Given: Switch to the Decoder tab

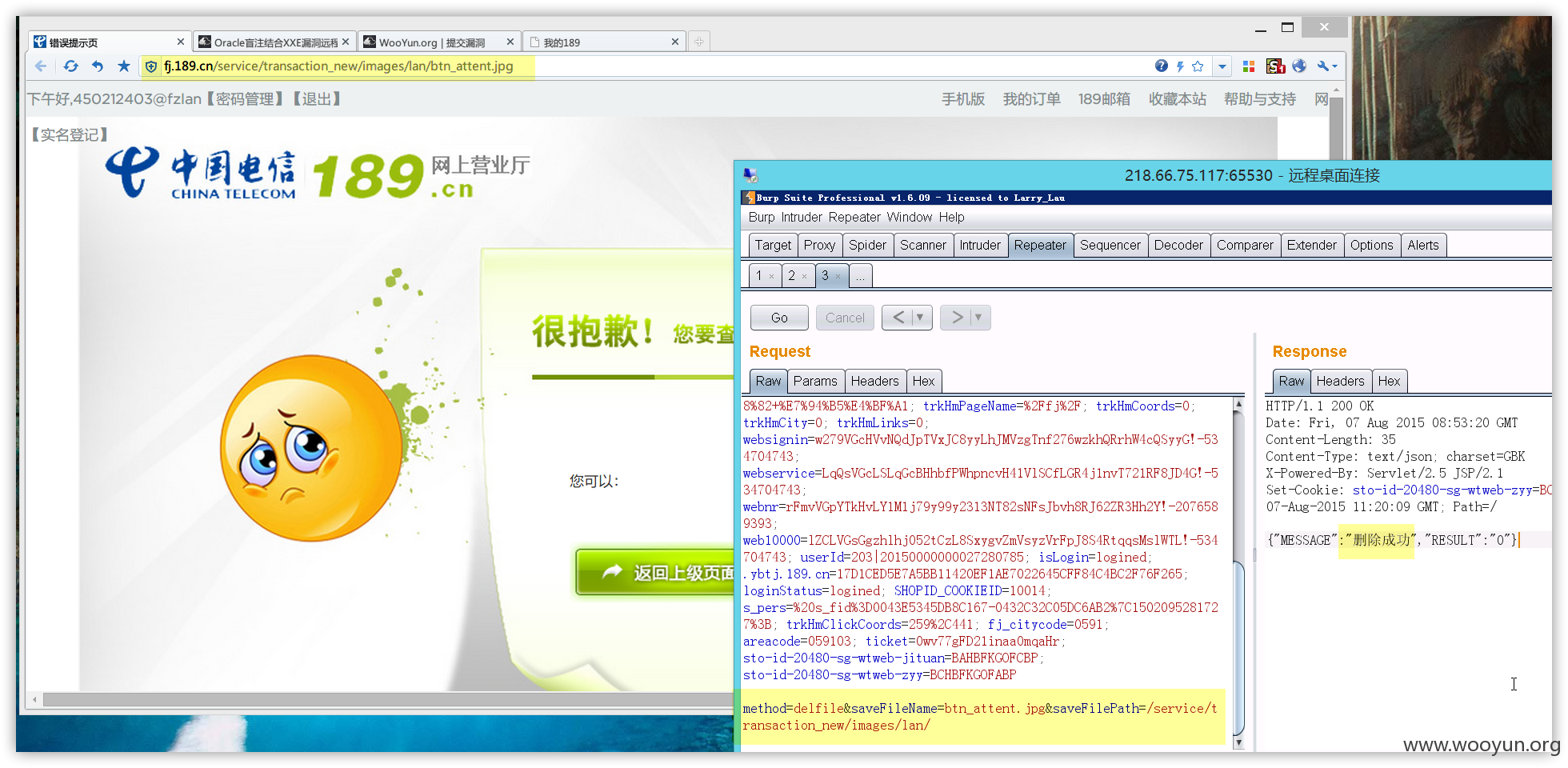Looking at the screenshot, I should 1178,245.
